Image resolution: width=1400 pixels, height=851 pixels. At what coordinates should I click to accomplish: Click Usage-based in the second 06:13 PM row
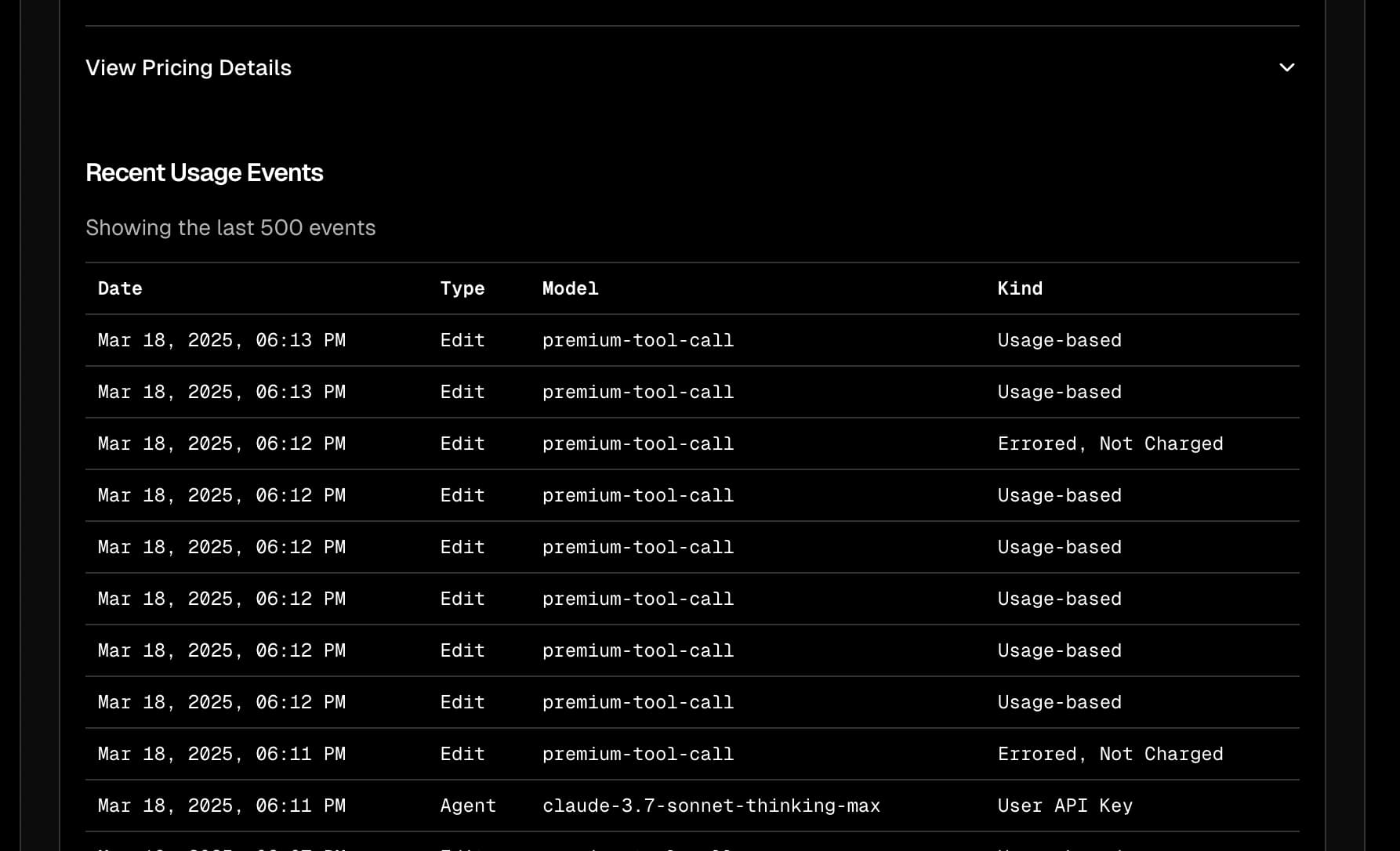click(1060, 392)
